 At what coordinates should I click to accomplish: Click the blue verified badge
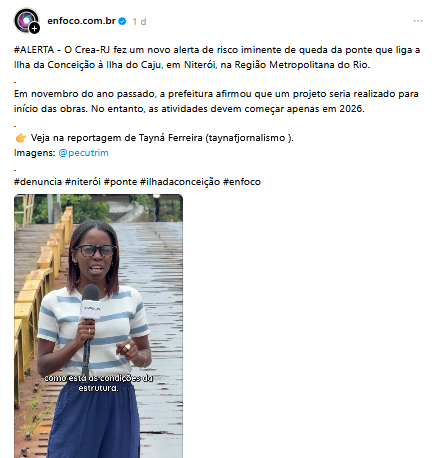(122, 21)
